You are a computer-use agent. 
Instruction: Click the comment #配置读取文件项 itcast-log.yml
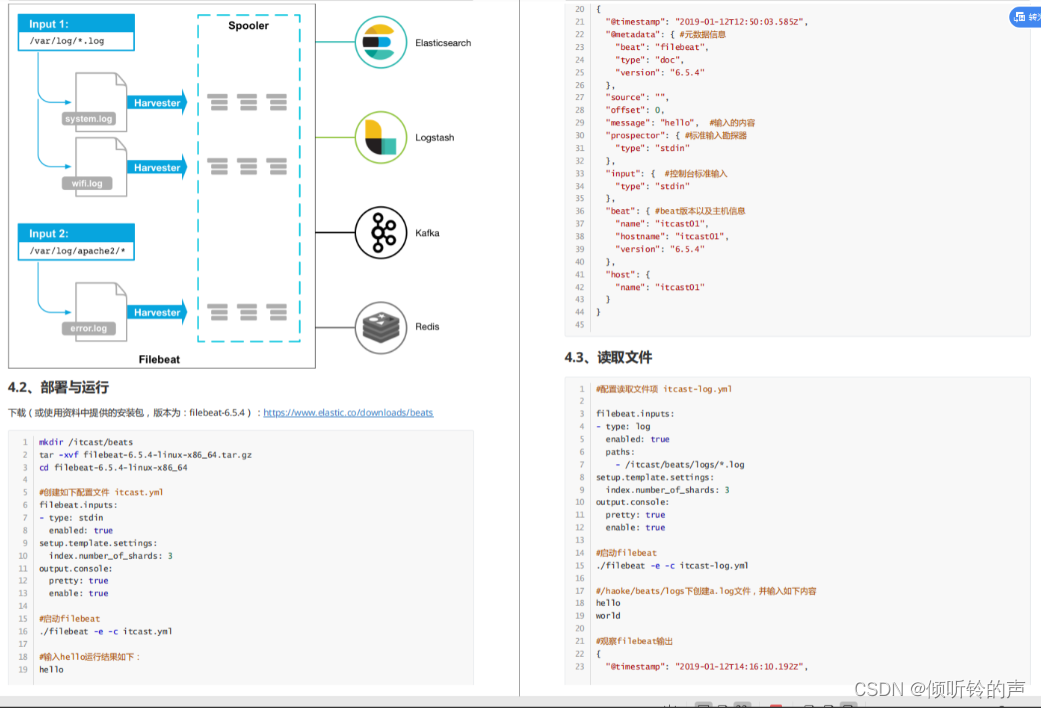click(x=664, y=389)
